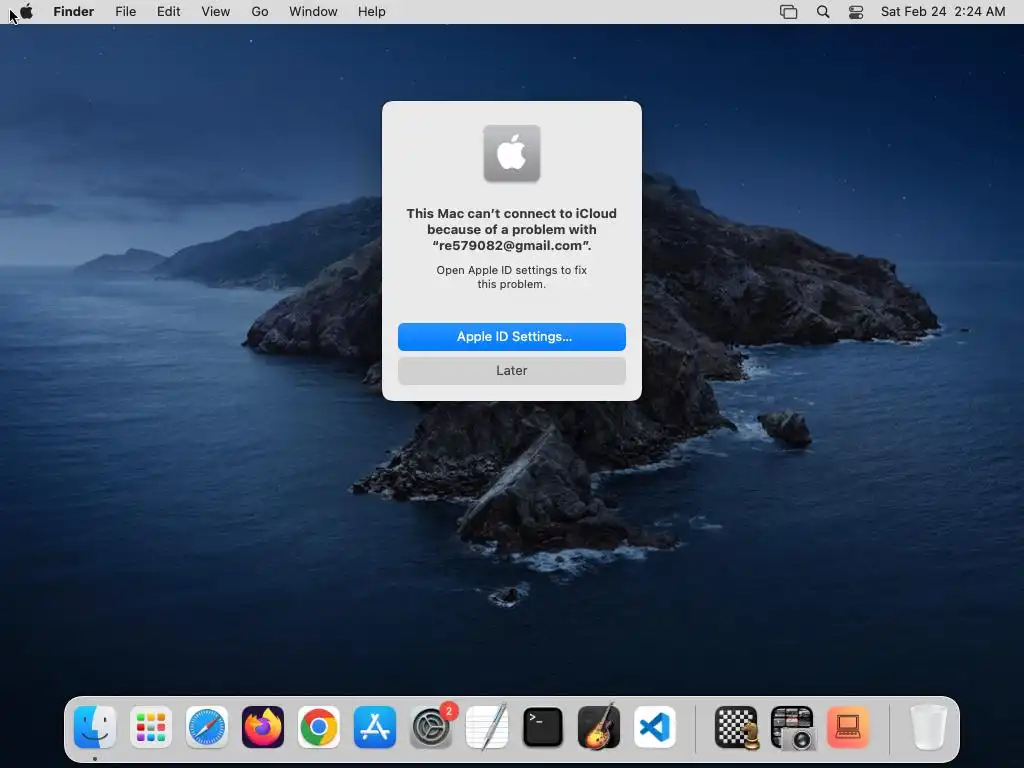Launch Safari from the Dock
This screenshot has width=1024, height=768.
[207, 727]
